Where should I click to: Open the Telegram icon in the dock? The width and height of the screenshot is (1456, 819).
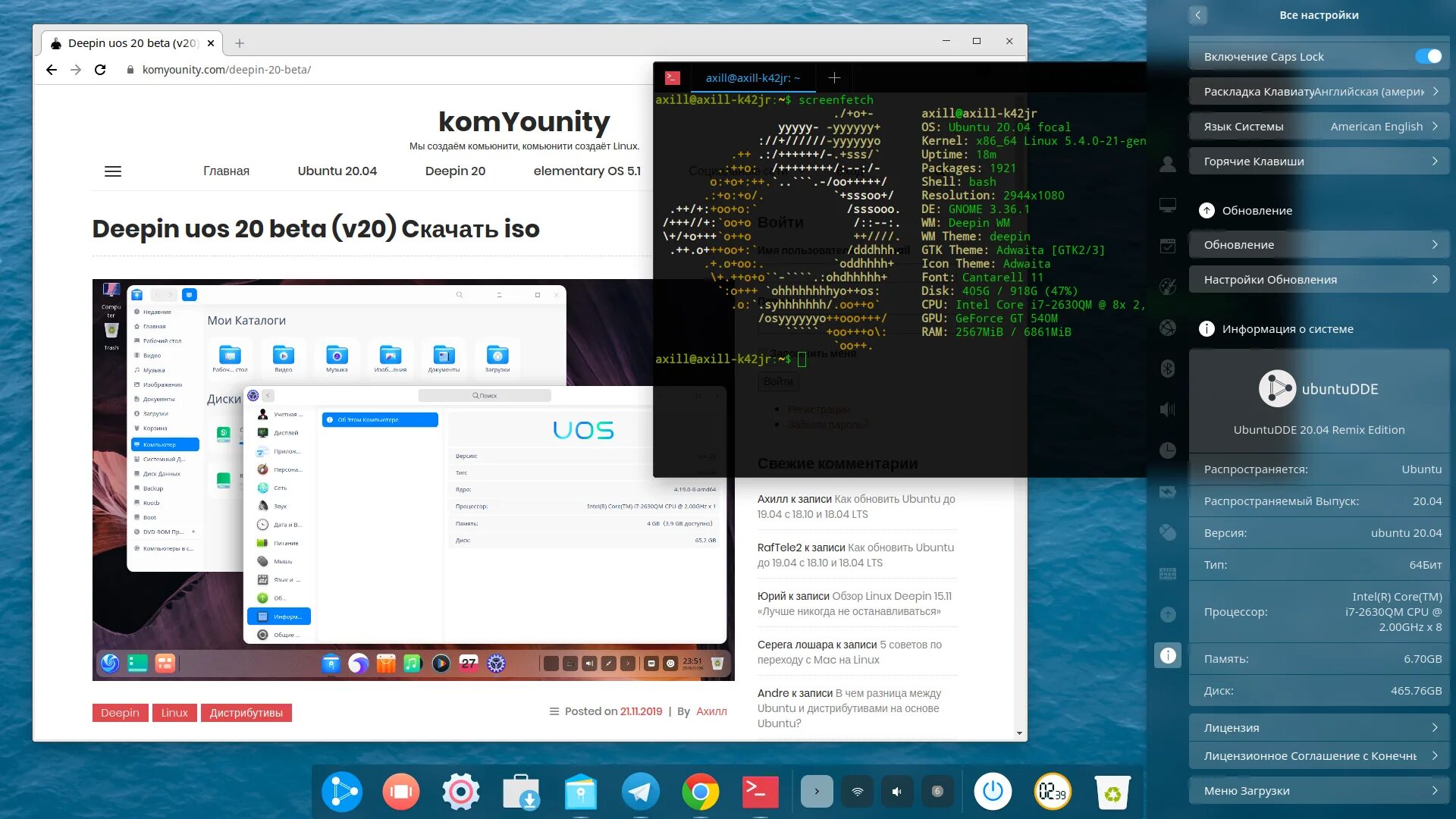[640, 792]
